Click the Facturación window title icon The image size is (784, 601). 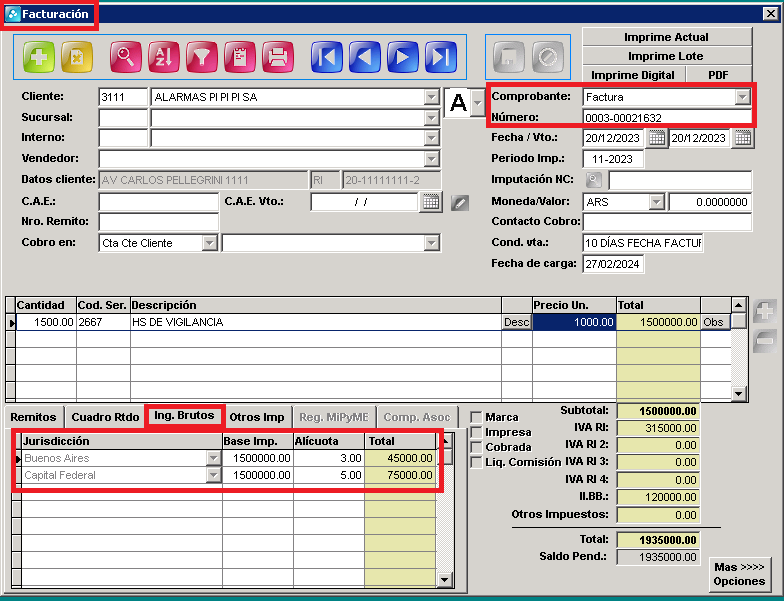tap(12, 14)
